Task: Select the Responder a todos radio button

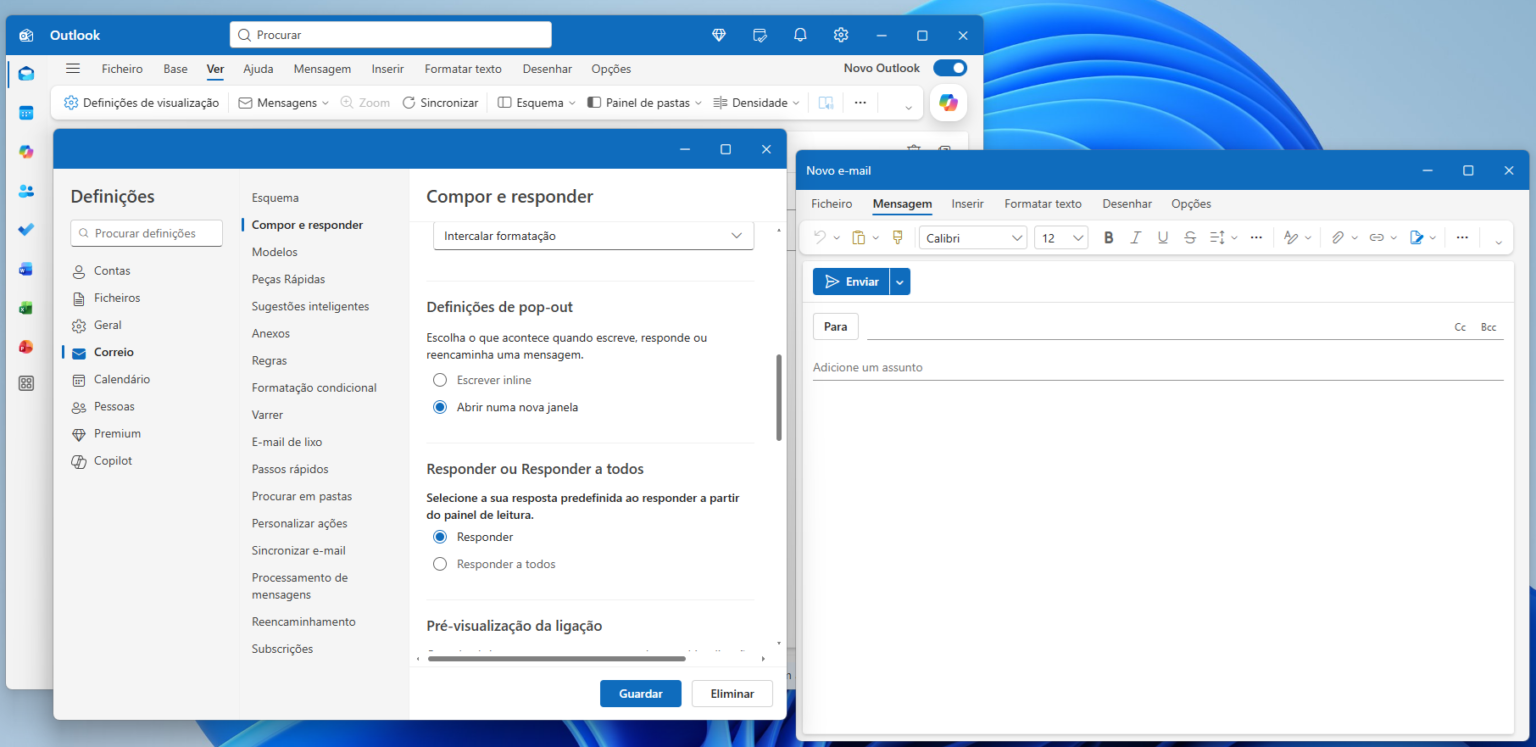Action: click(x=440, y=564)
